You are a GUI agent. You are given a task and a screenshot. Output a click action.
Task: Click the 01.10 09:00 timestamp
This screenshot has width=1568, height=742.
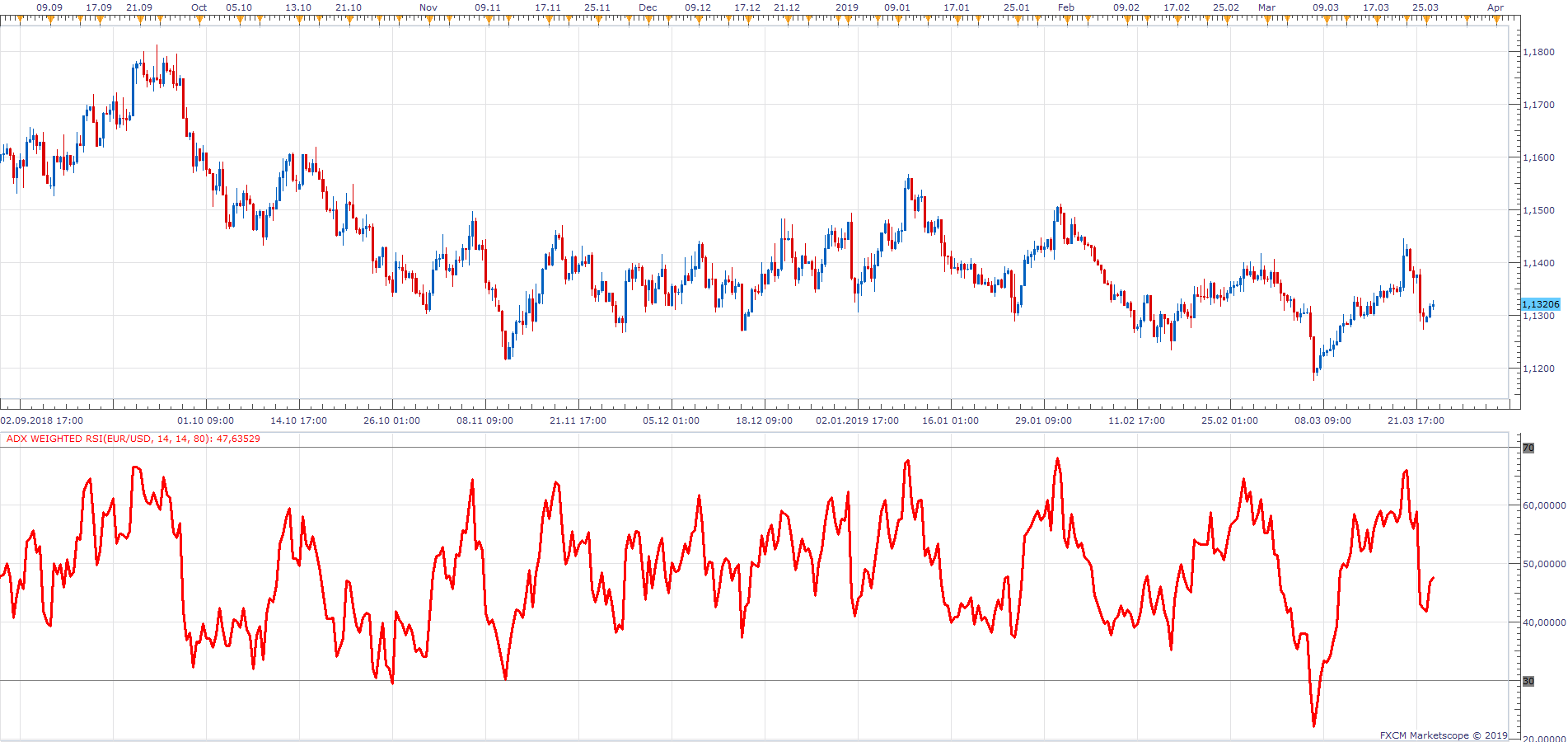pyautogui.click(x=206, y=420)
